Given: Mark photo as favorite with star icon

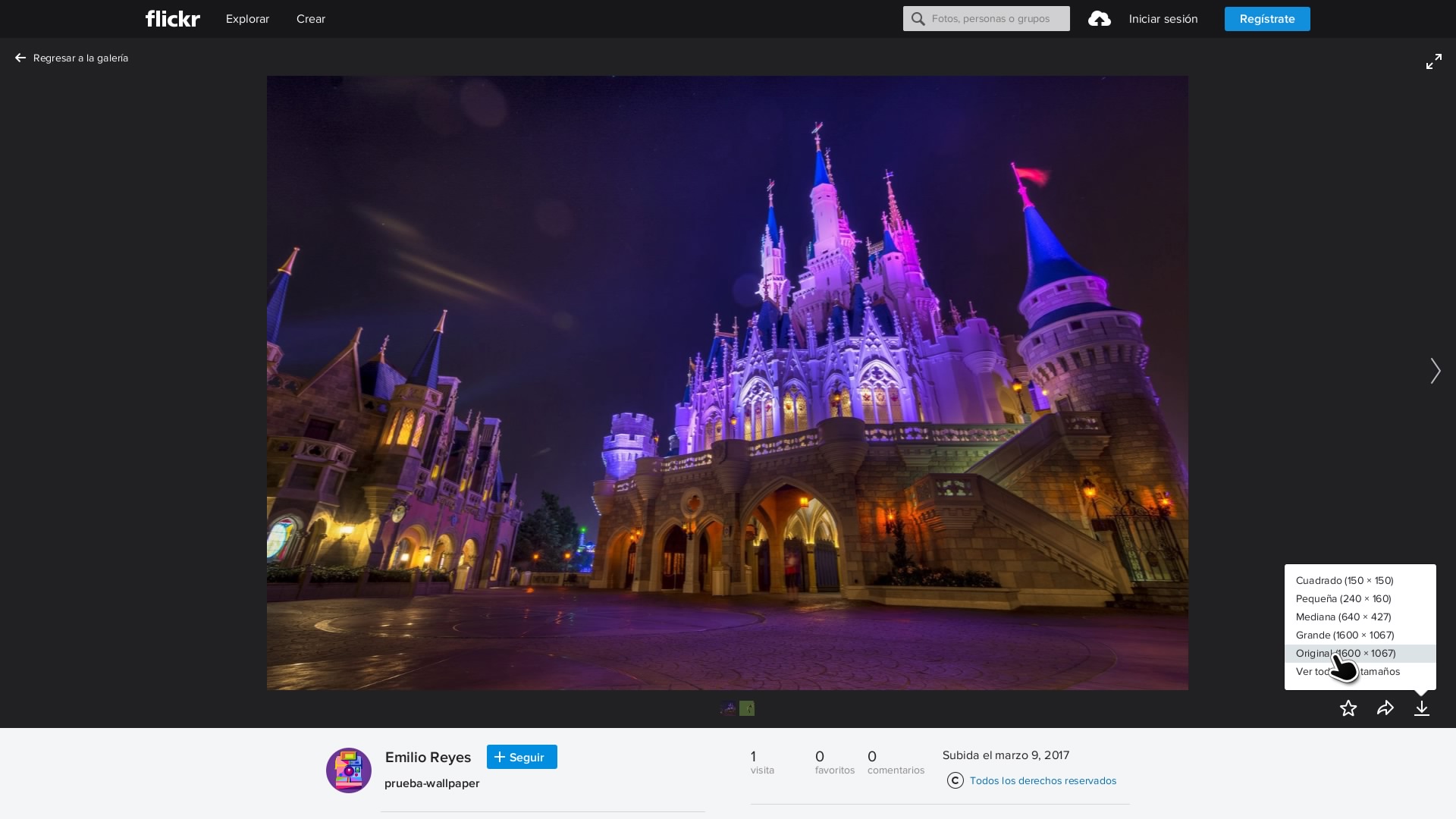Looking at the screenshot, I should tap(1348, 708).
